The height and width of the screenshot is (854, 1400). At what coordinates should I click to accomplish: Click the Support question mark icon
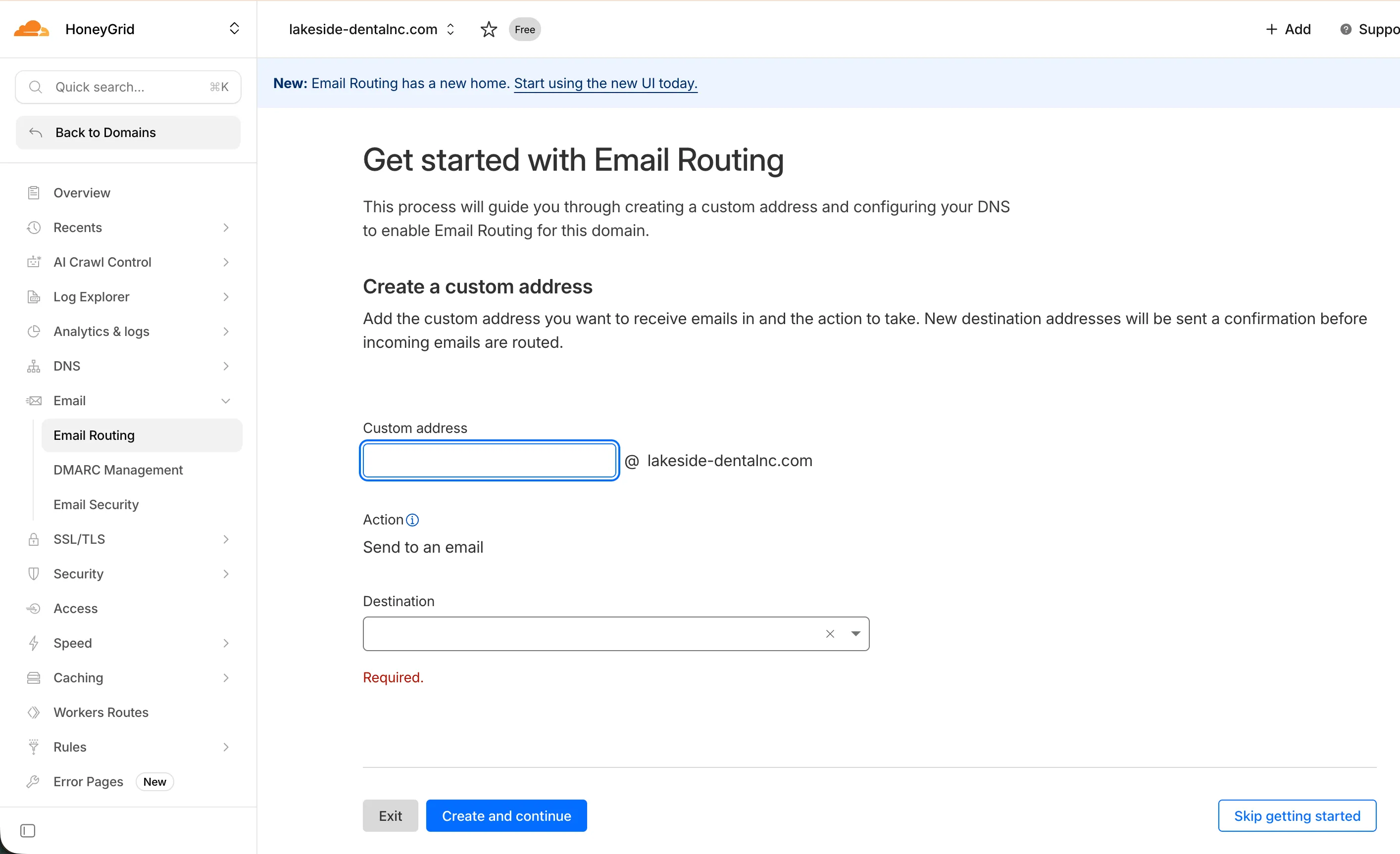[x=1346, y=30]
